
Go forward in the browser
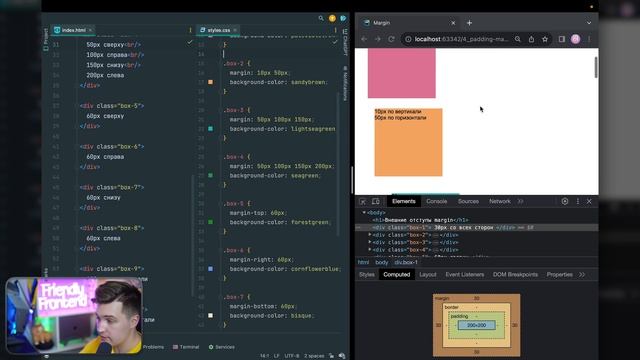coord(378,39)
